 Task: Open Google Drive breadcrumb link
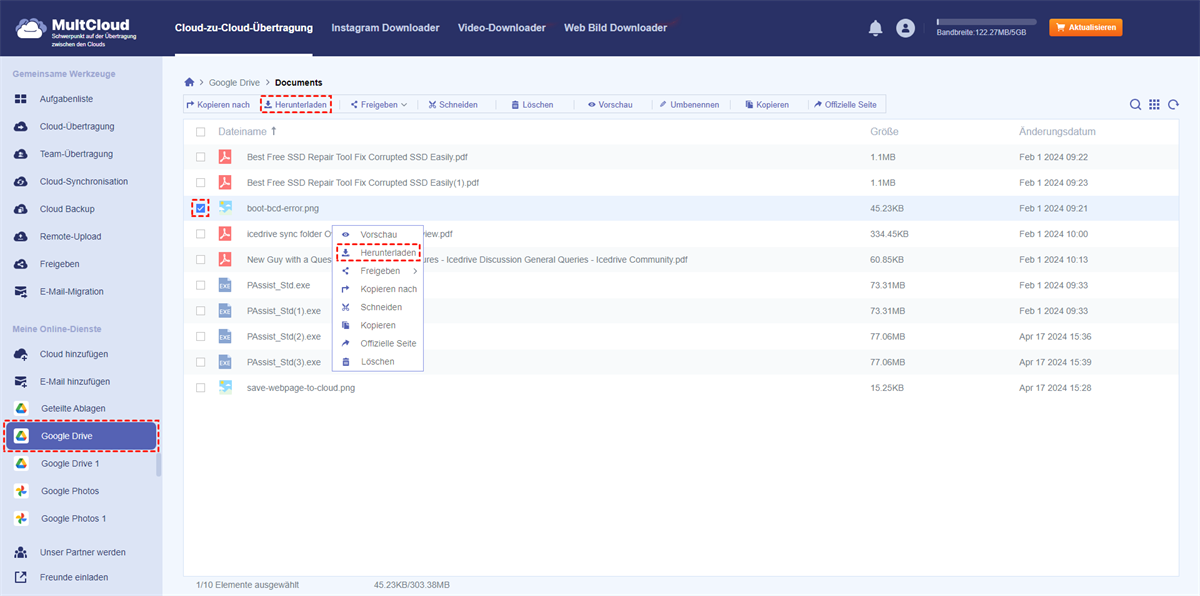click(x=235, y=82)
